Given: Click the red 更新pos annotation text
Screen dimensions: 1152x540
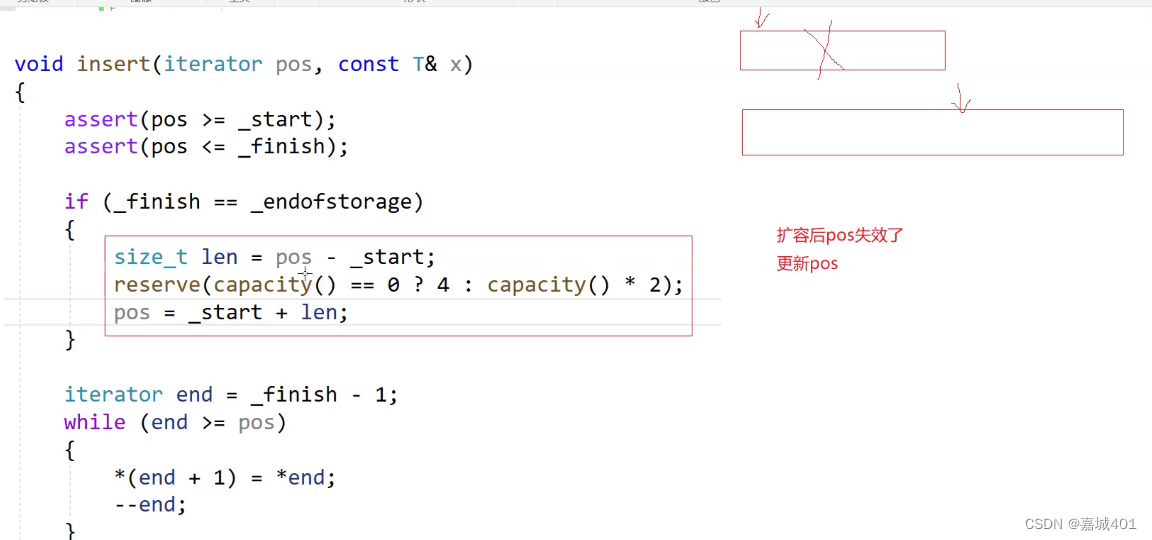Looking at the screenshot, I should coord(807,264).
